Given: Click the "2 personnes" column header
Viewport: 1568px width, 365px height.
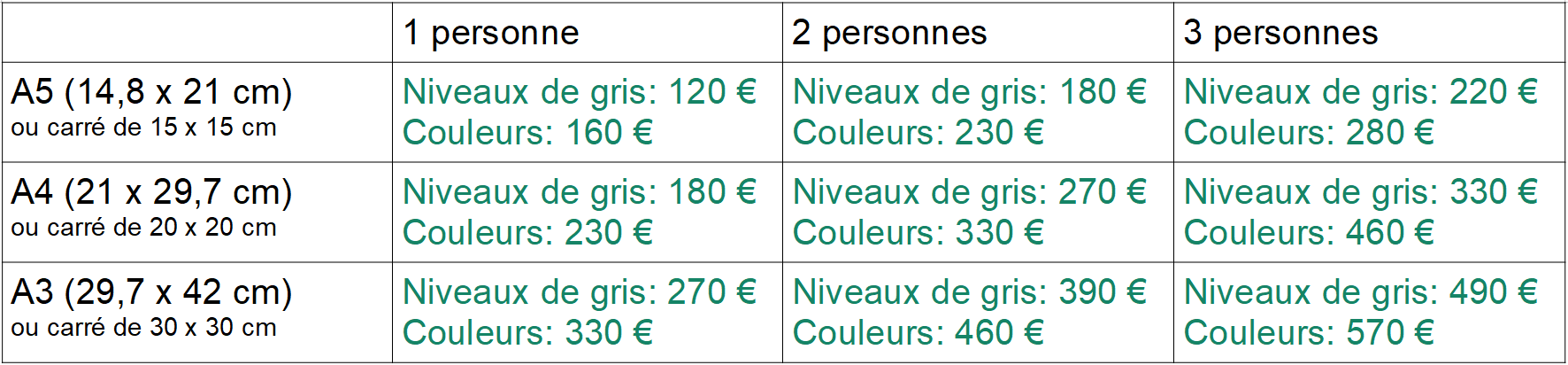Looking at the screenshot, I should click(889, 34).
